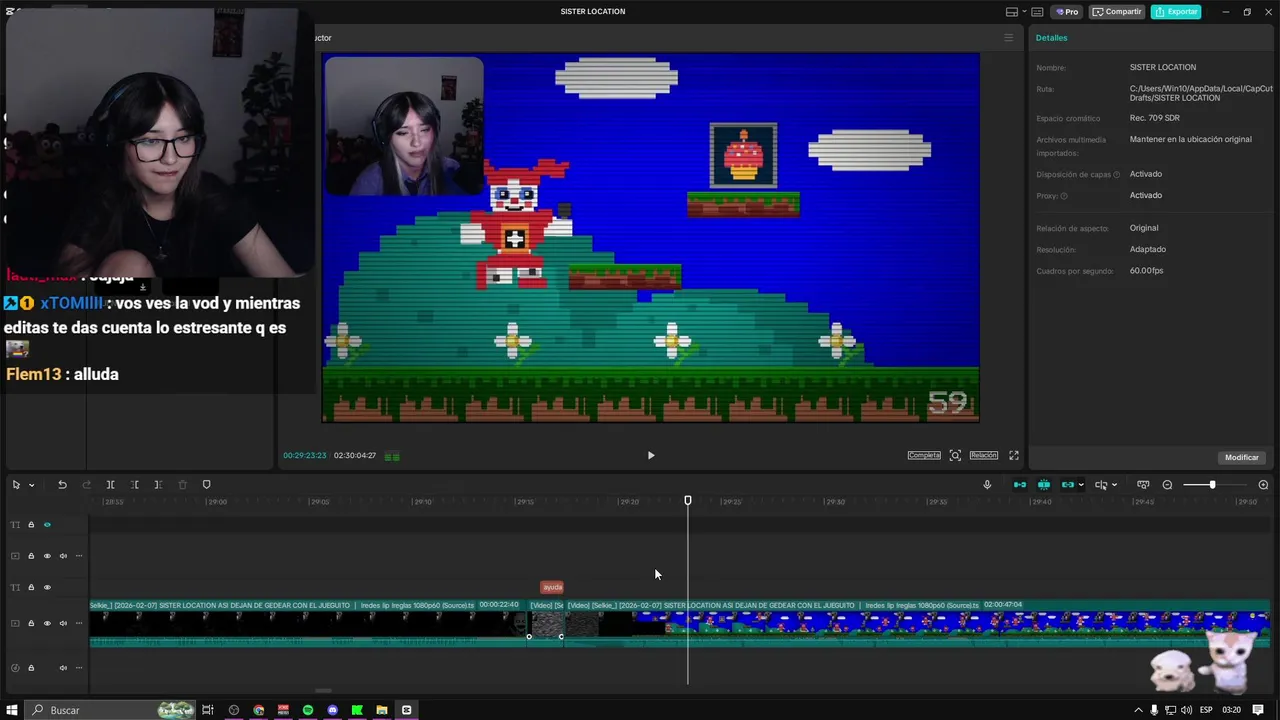The height and width of the screenshot is (720, 1280).
Task: Play the preview video
Action: 651,455
